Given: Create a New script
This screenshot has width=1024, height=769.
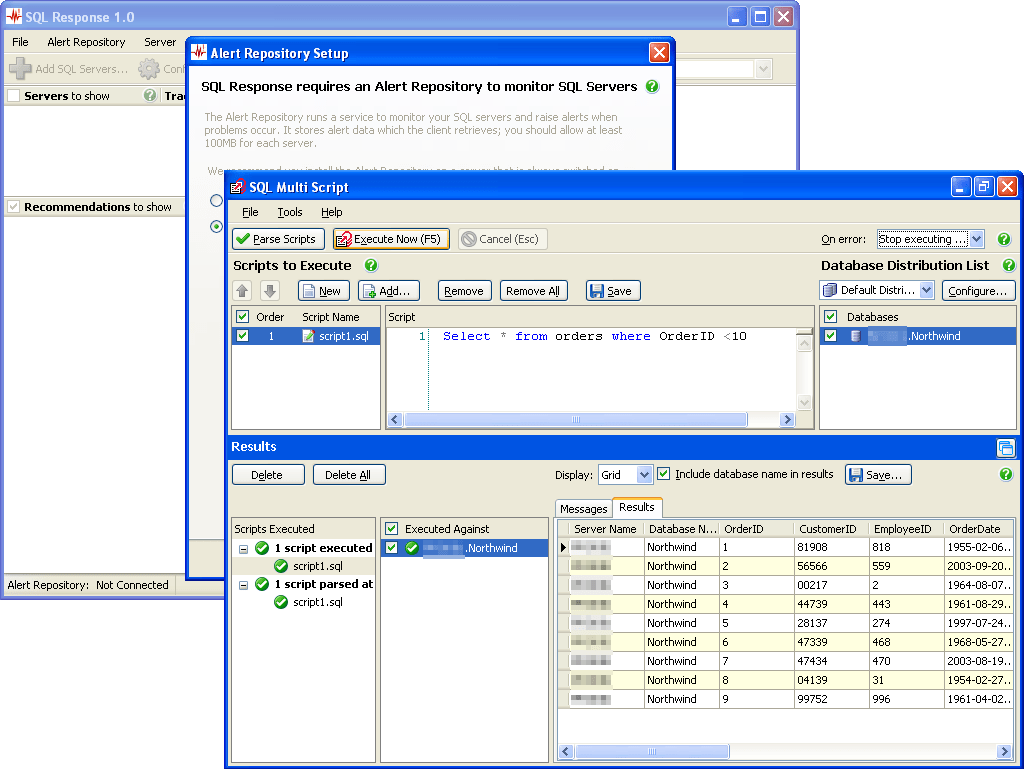Looking at the screenshot, I should (324, 290).
